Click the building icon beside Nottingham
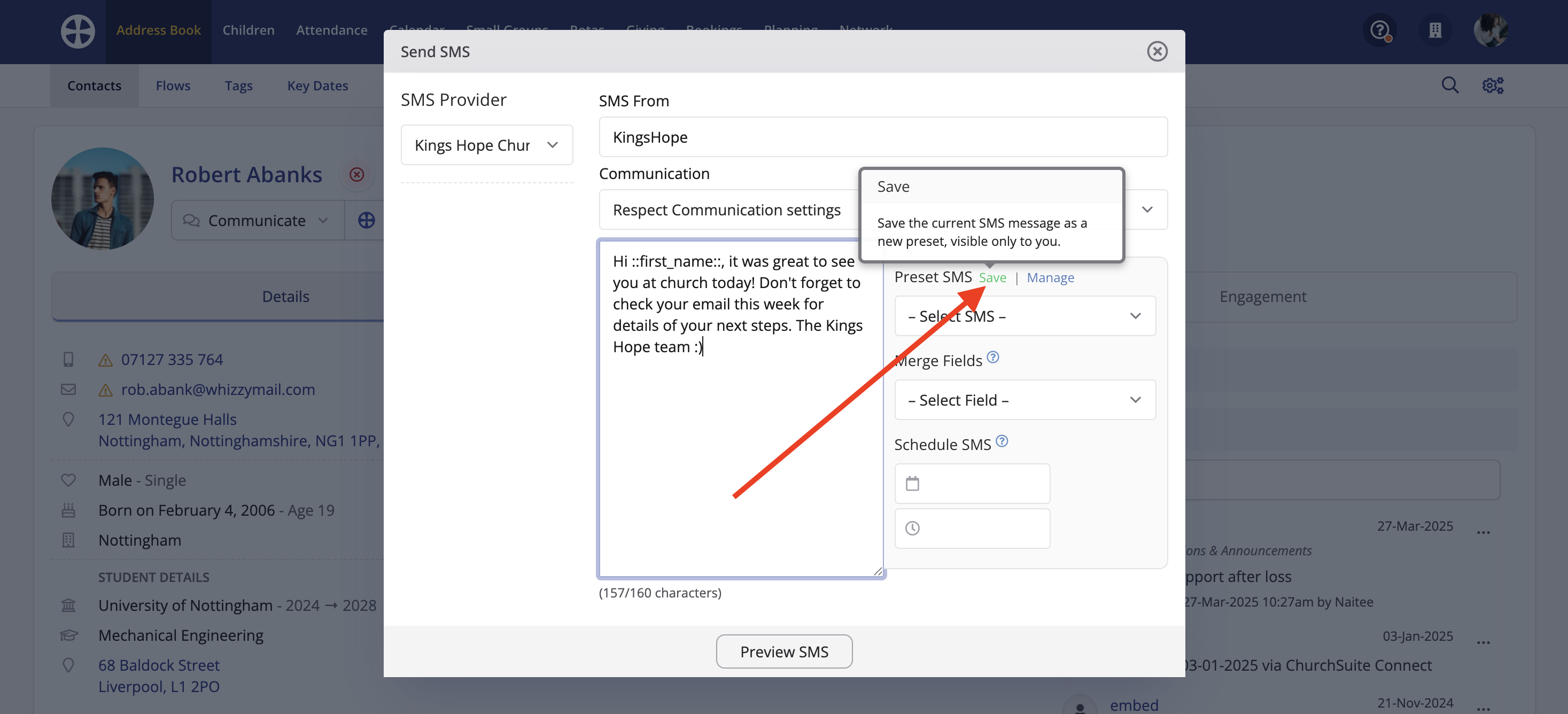The width and height of the screenshot is (1568, 714). pos(68,540)
